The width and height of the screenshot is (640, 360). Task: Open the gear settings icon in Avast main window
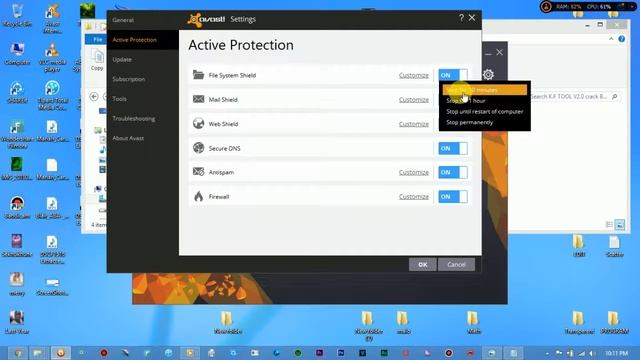(488, 74)
